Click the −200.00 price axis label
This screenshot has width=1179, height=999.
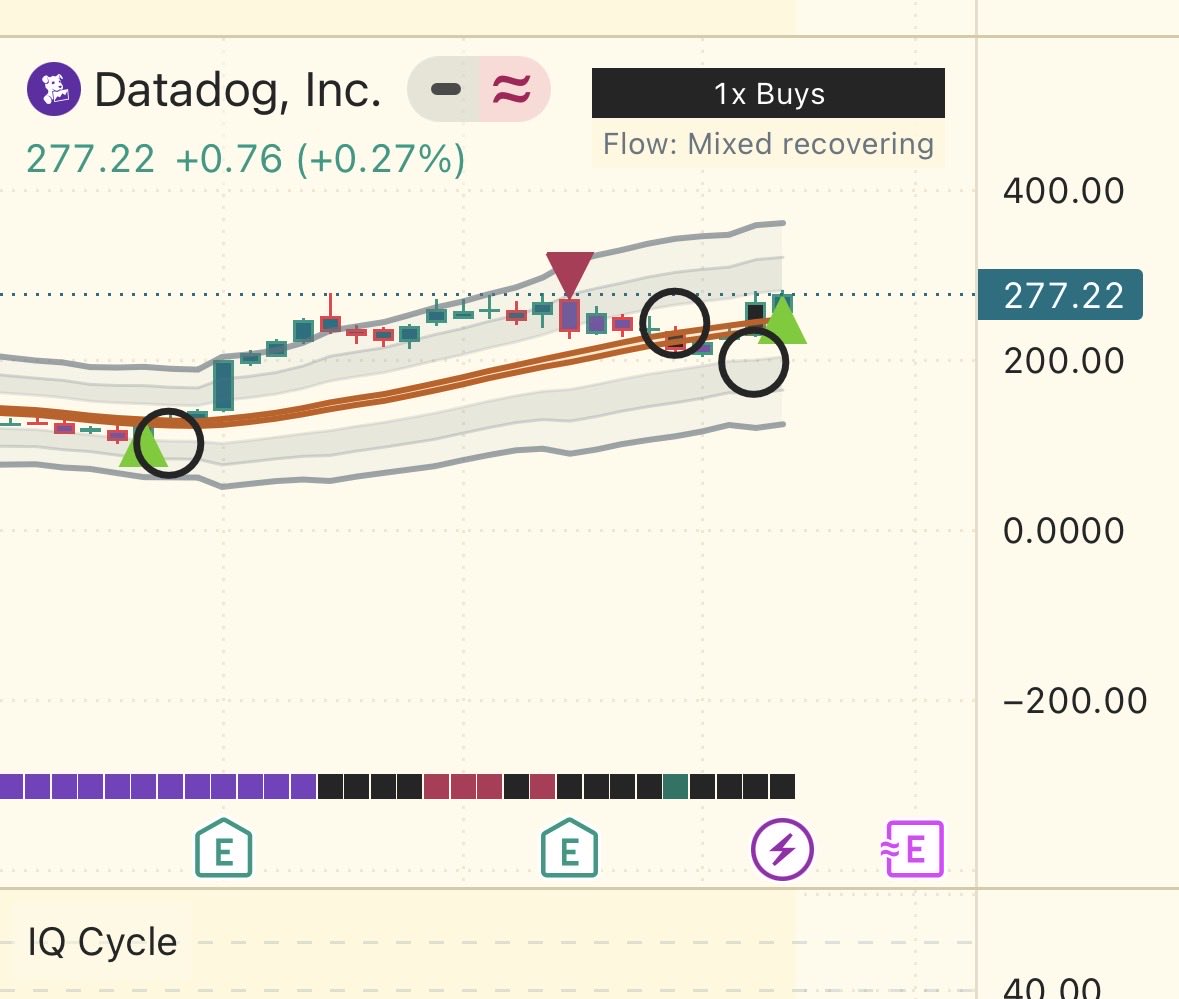click(1075, 701)
